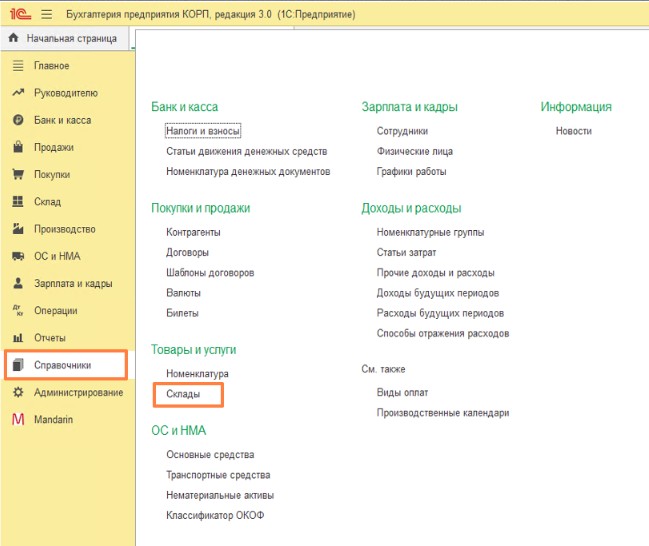
Task: Open Шаблоны договоров
Action: (x=210, y=273)
